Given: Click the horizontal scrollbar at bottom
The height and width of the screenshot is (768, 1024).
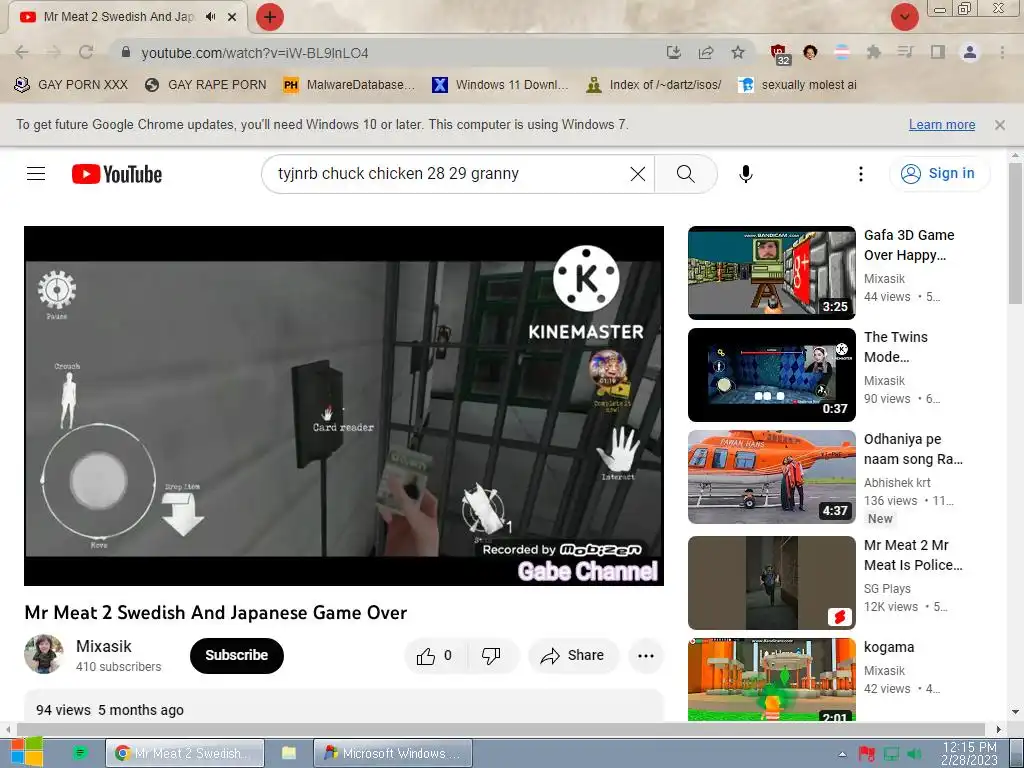Looking at the screenshot, I should click(x=502, y=729).
